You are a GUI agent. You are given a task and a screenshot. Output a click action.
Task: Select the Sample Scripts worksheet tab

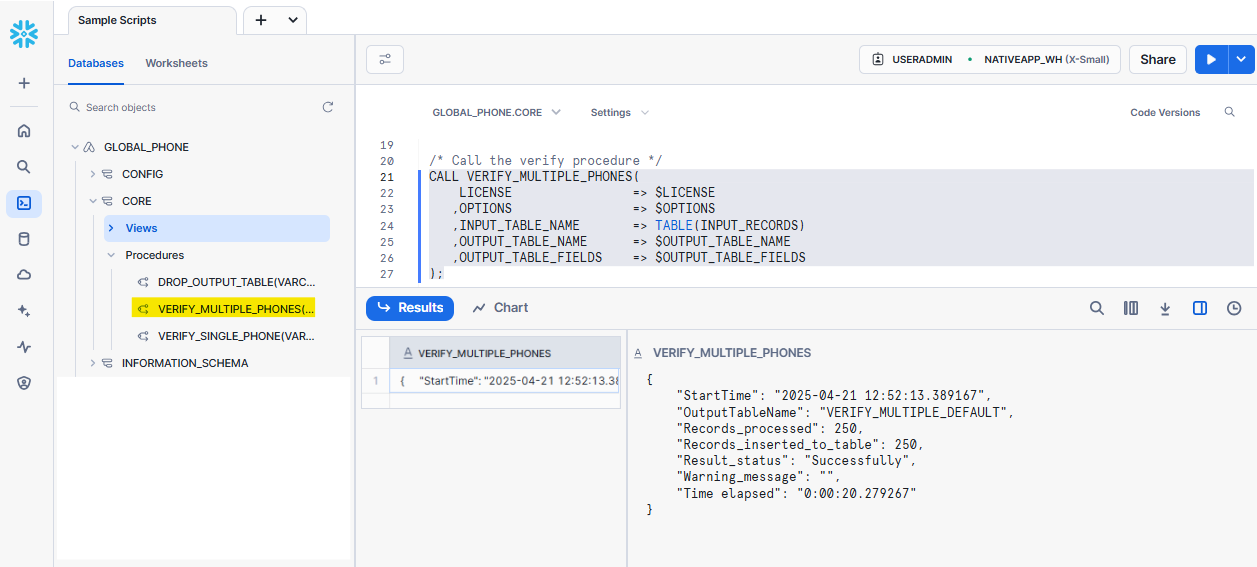coord(153,20)
